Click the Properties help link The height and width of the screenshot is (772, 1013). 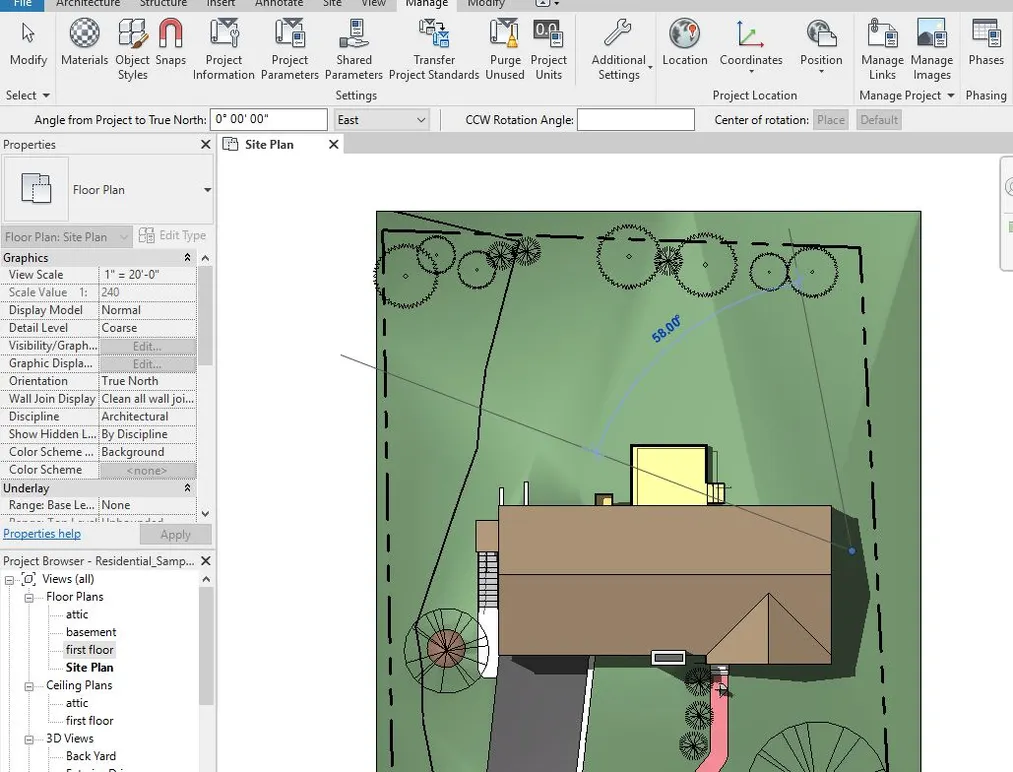click(42, 534)
